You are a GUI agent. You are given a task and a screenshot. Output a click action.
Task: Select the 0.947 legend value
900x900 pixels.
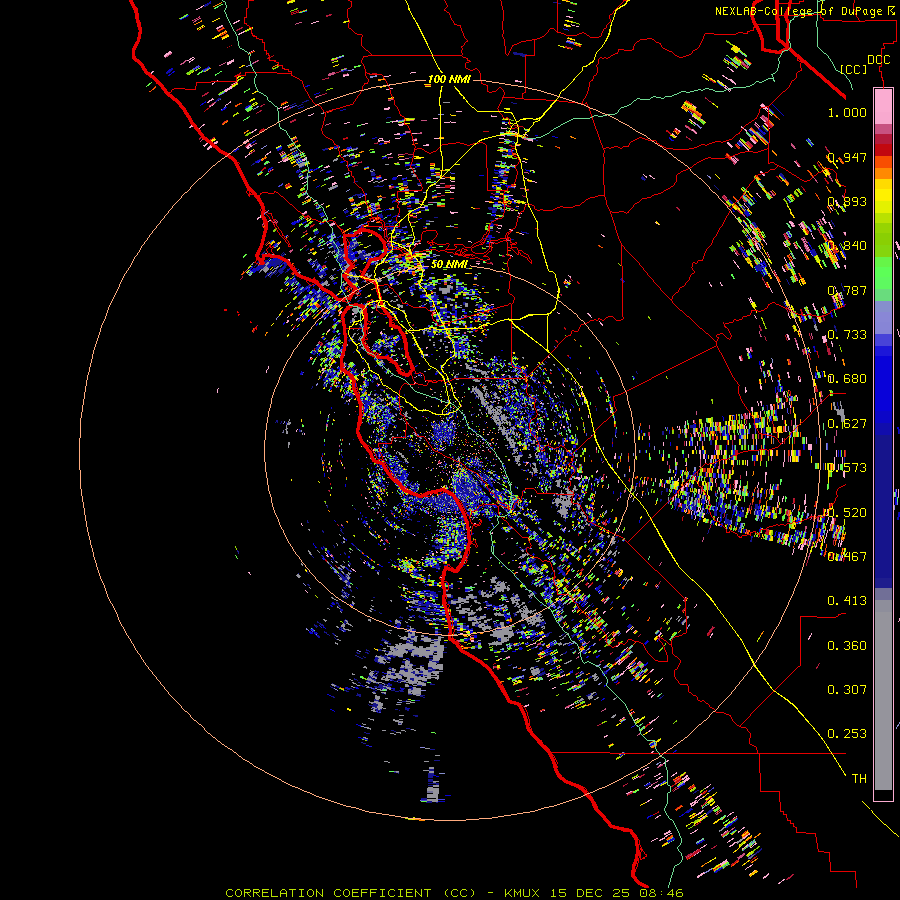point(847,157)
